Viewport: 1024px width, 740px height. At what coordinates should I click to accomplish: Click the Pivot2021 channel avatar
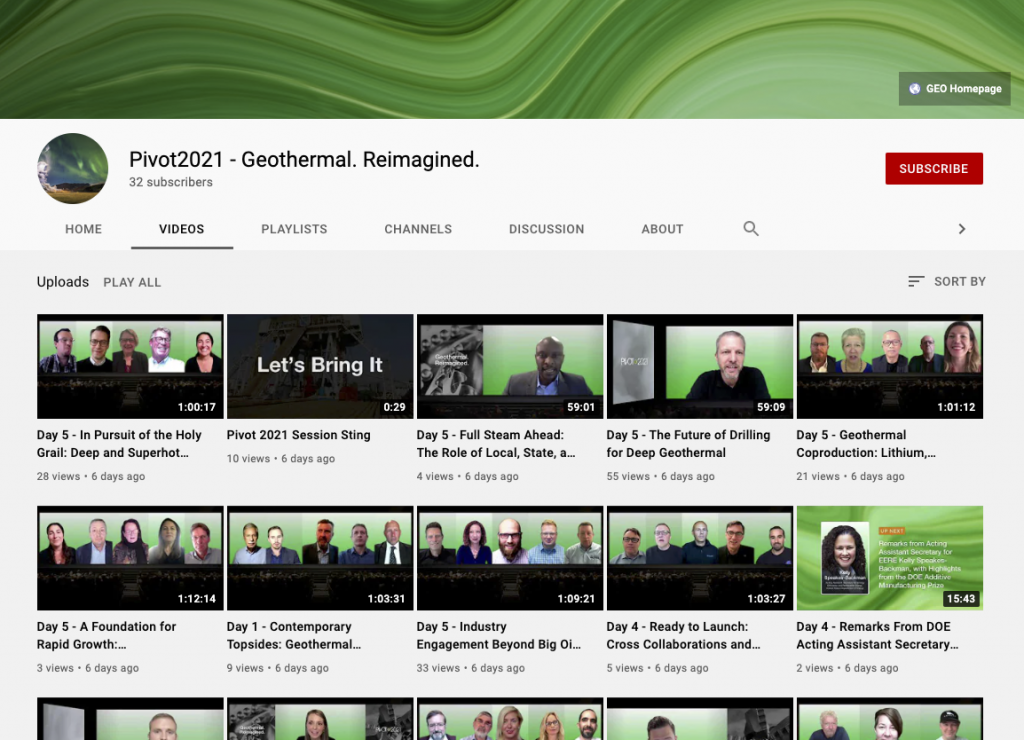click(73, 168)
